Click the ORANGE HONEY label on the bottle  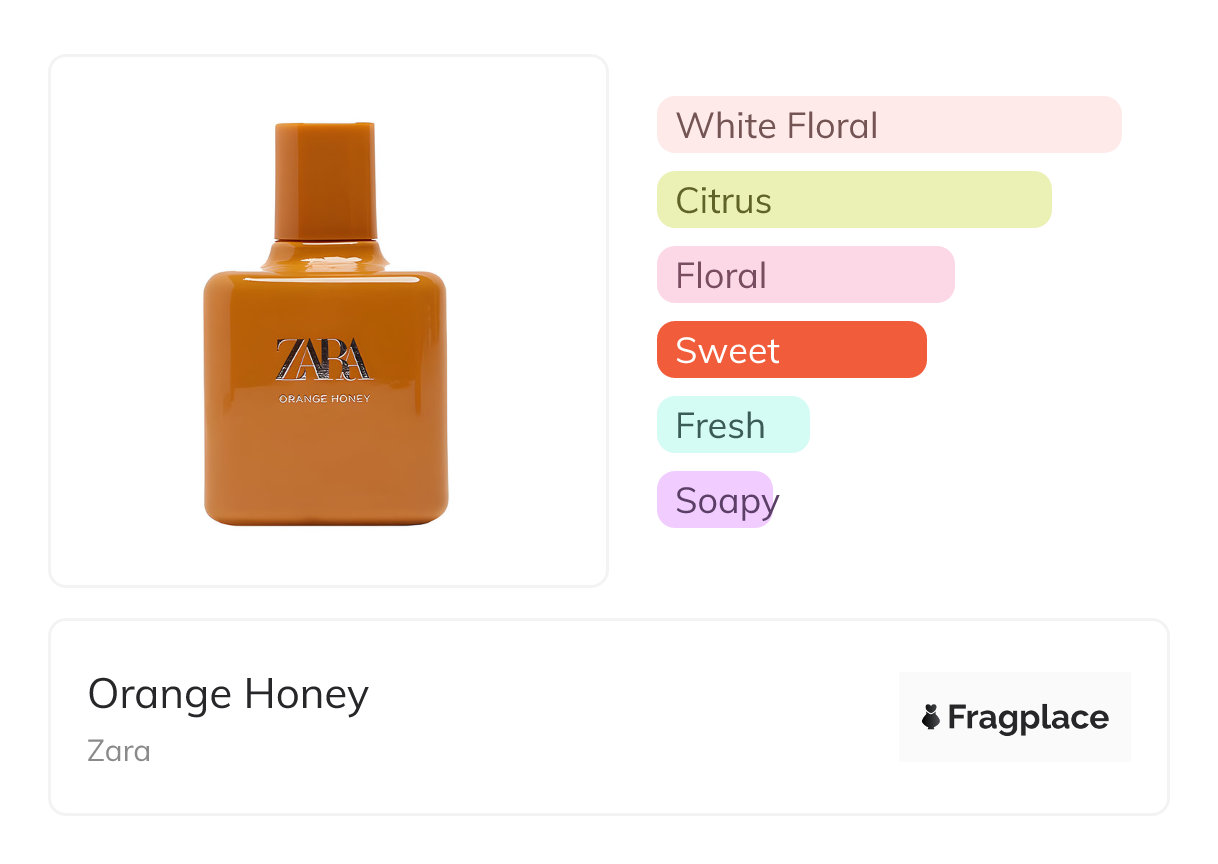point(325,399)
